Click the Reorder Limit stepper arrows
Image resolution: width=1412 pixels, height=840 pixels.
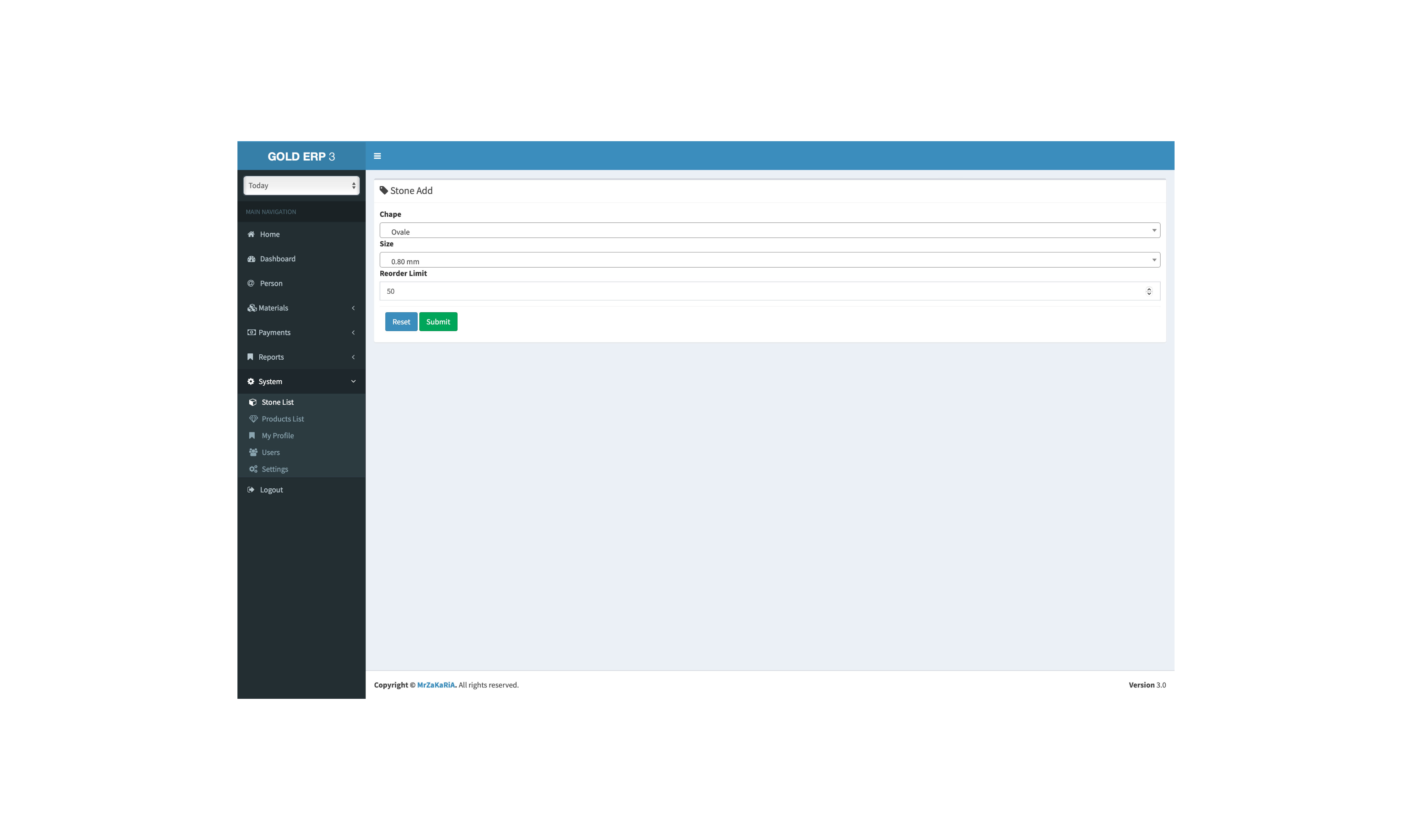[1149, 291]
